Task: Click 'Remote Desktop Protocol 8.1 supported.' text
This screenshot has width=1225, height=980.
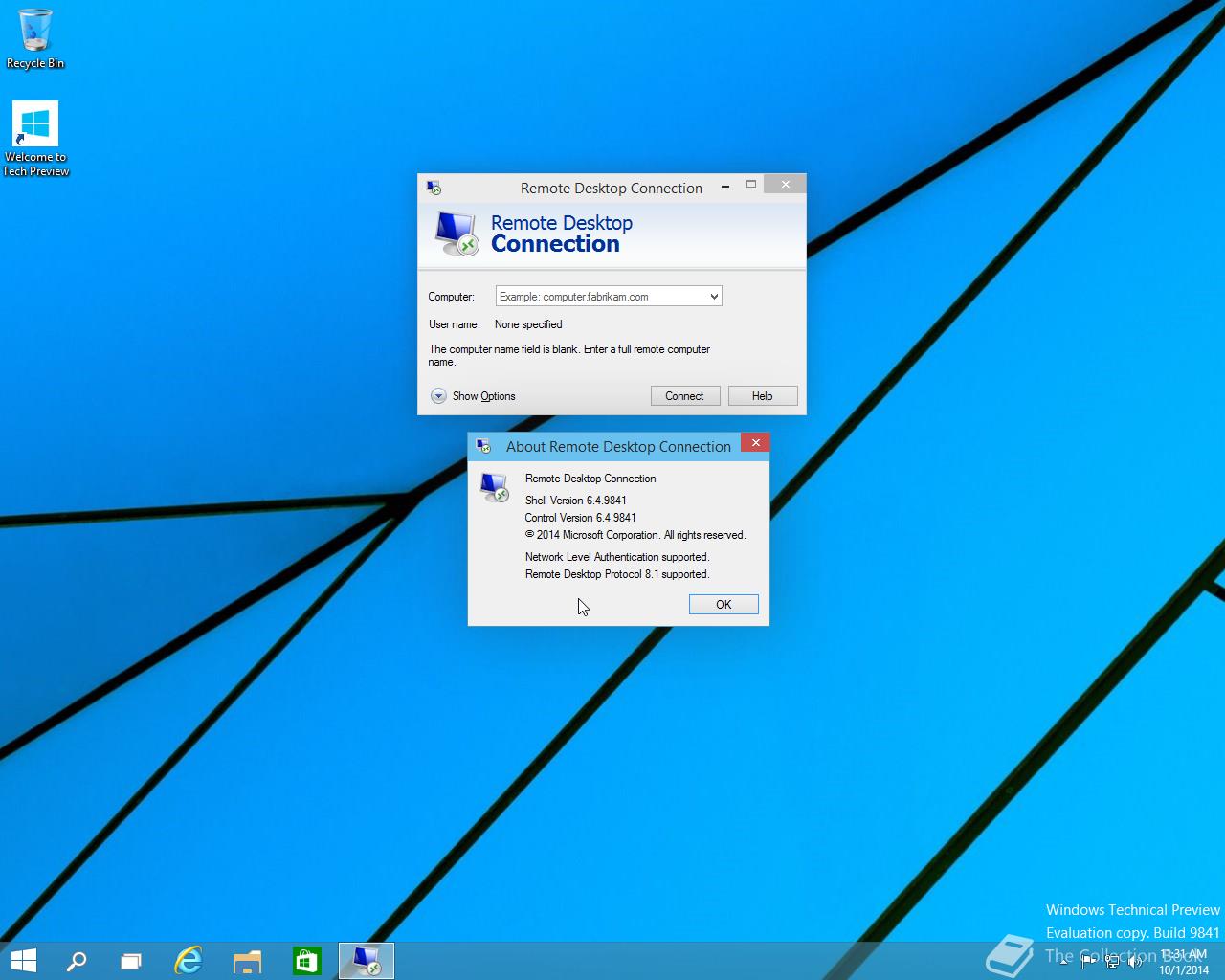Action: (617, 574)
